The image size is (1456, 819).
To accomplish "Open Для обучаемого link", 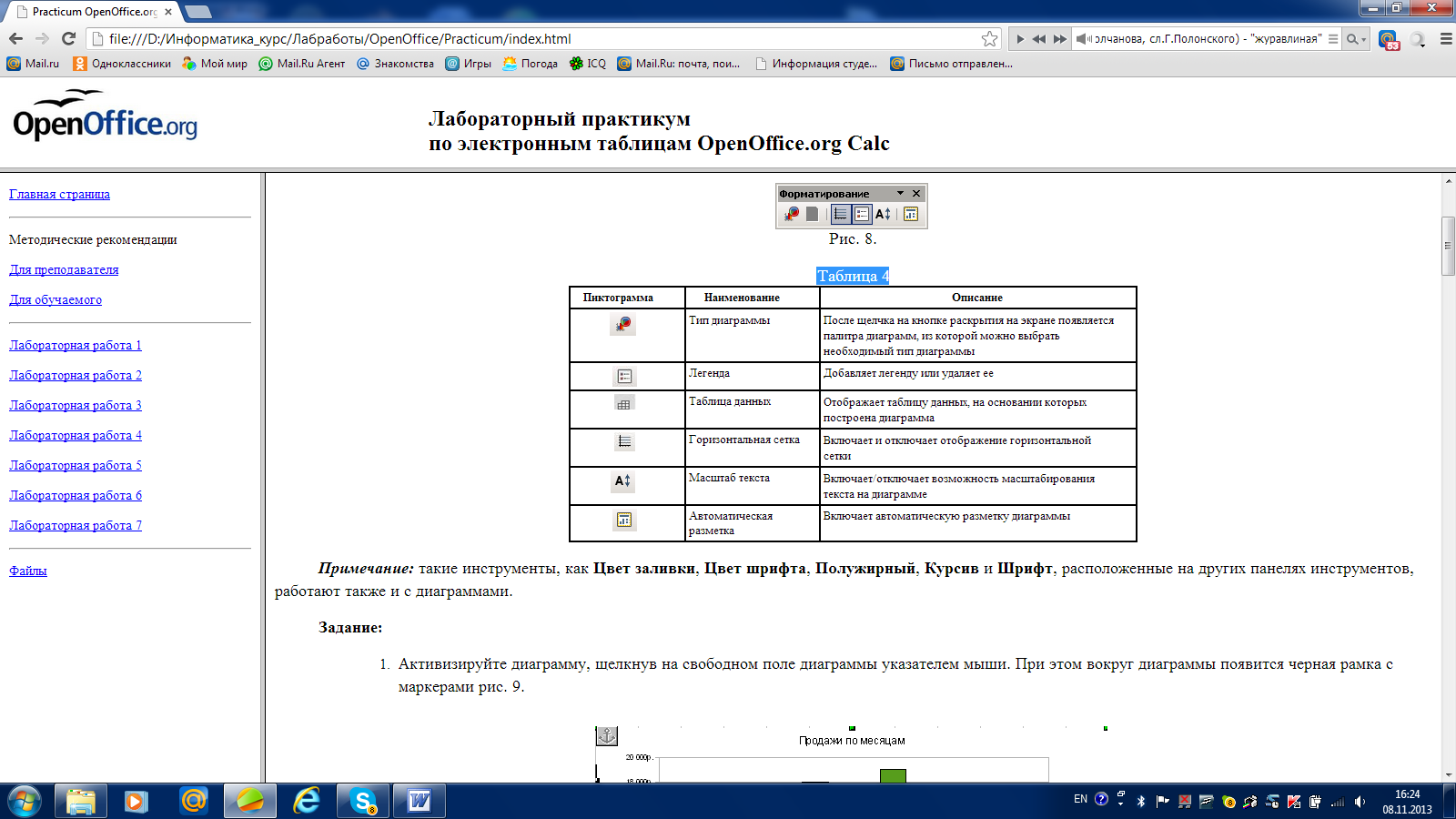I will (56, 299).
